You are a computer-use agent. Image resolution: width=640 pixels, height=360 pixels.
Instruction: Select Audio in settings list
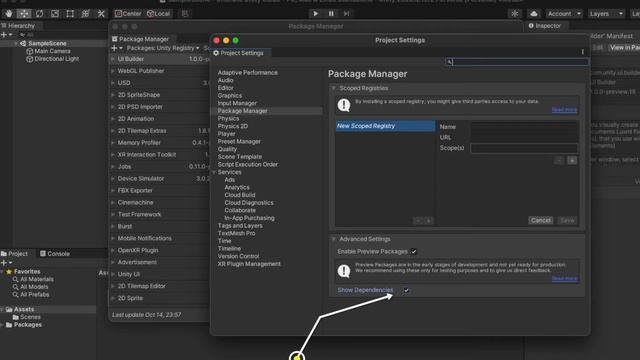click(x=225, y=80)
